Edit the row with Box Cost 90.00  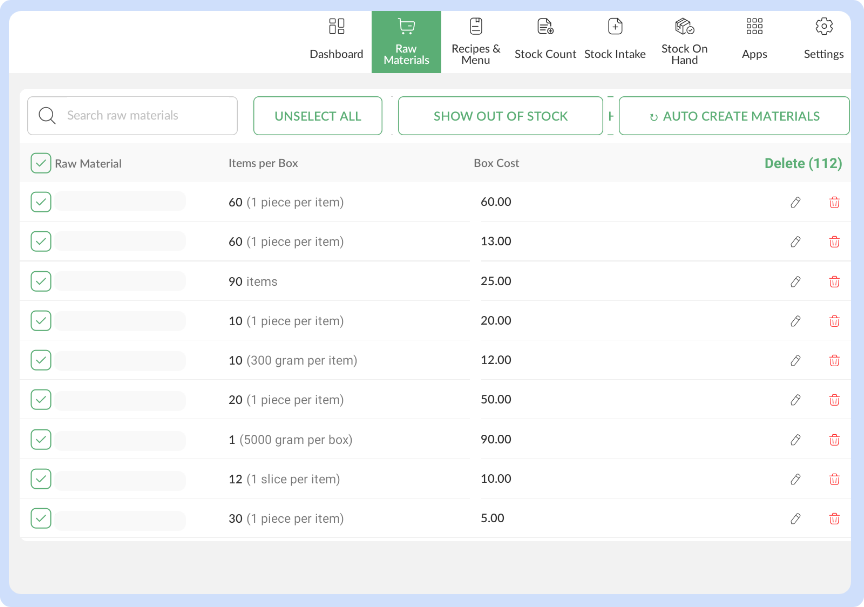[x=795, y=439]
